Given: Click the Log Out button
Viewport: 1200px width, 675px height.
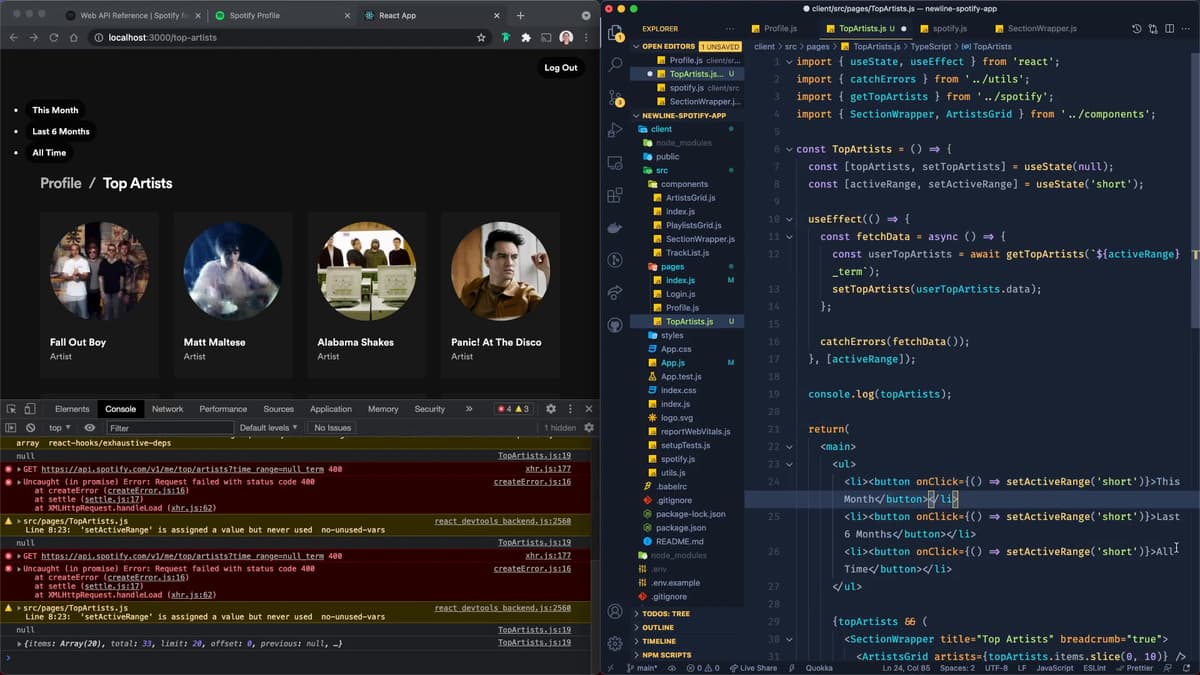Looking at the screenshot, I should tap(560, 68).
